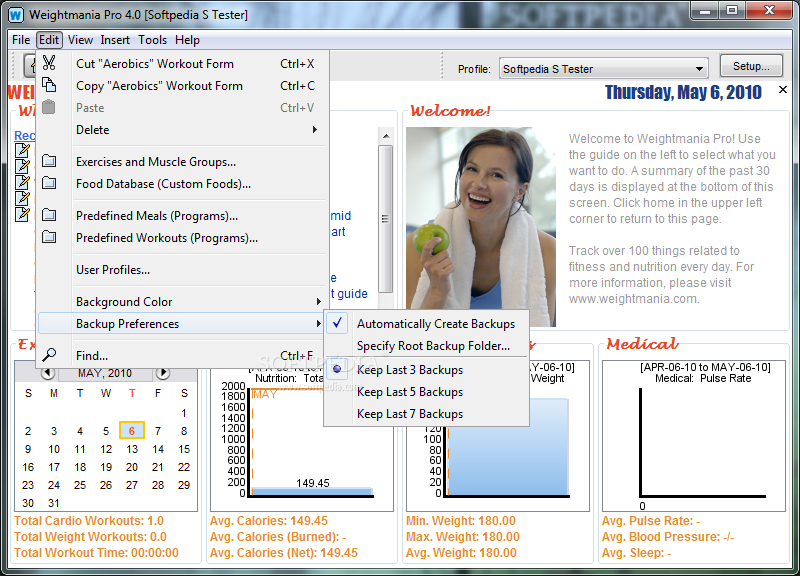Click the Medical Pulse Rate chart
This screenshot has width=800, height=576.
pyautogui.click(x=693, y=436)
